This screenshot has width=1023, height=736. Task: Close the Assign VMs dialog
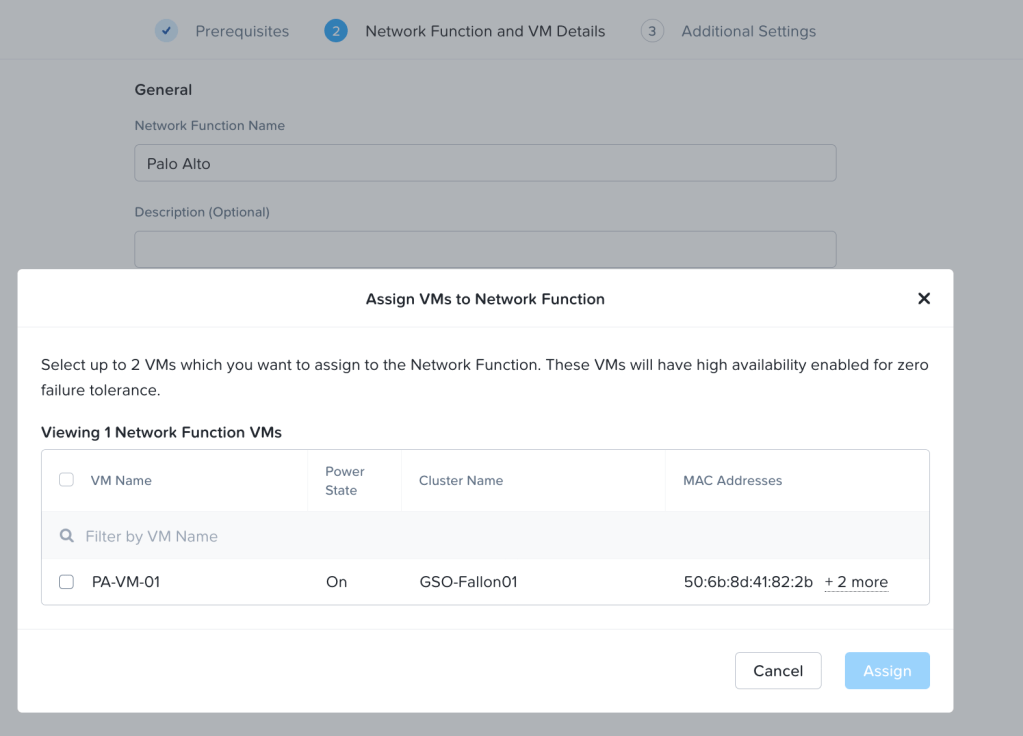click(x=924, y=299)
